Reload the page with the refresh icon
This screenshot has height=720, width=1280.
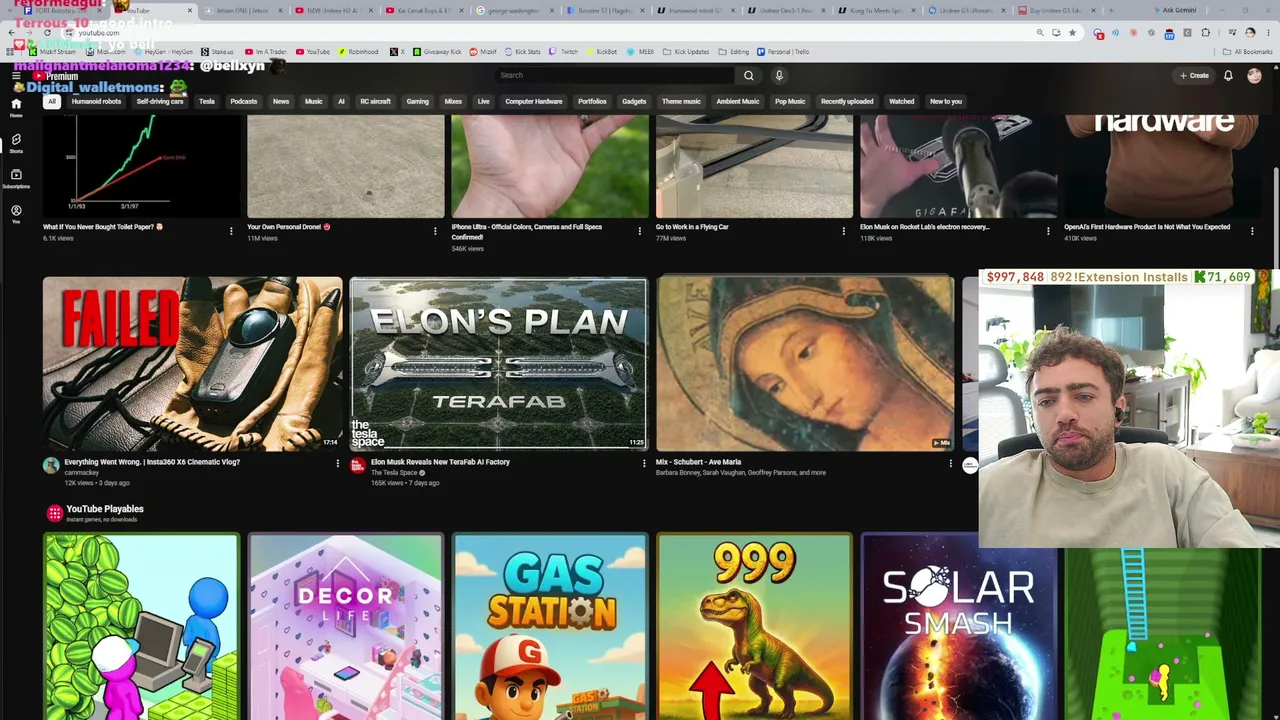point(46,33)
